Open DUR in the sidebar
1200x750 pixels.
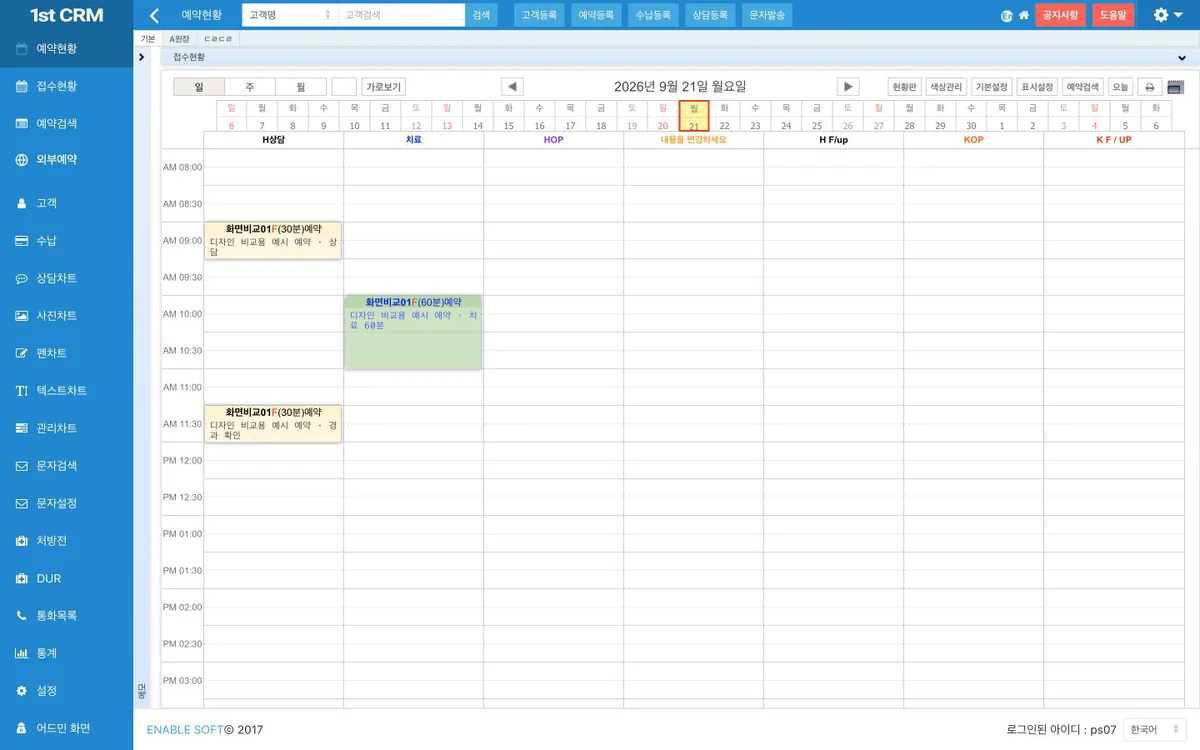coord(66,579)
